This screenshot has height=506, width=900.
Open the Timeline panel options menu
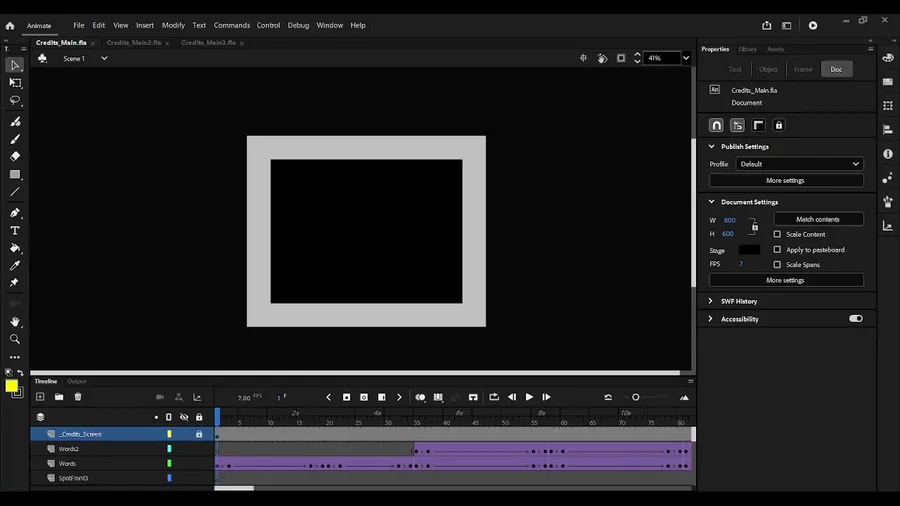[690, 381]
